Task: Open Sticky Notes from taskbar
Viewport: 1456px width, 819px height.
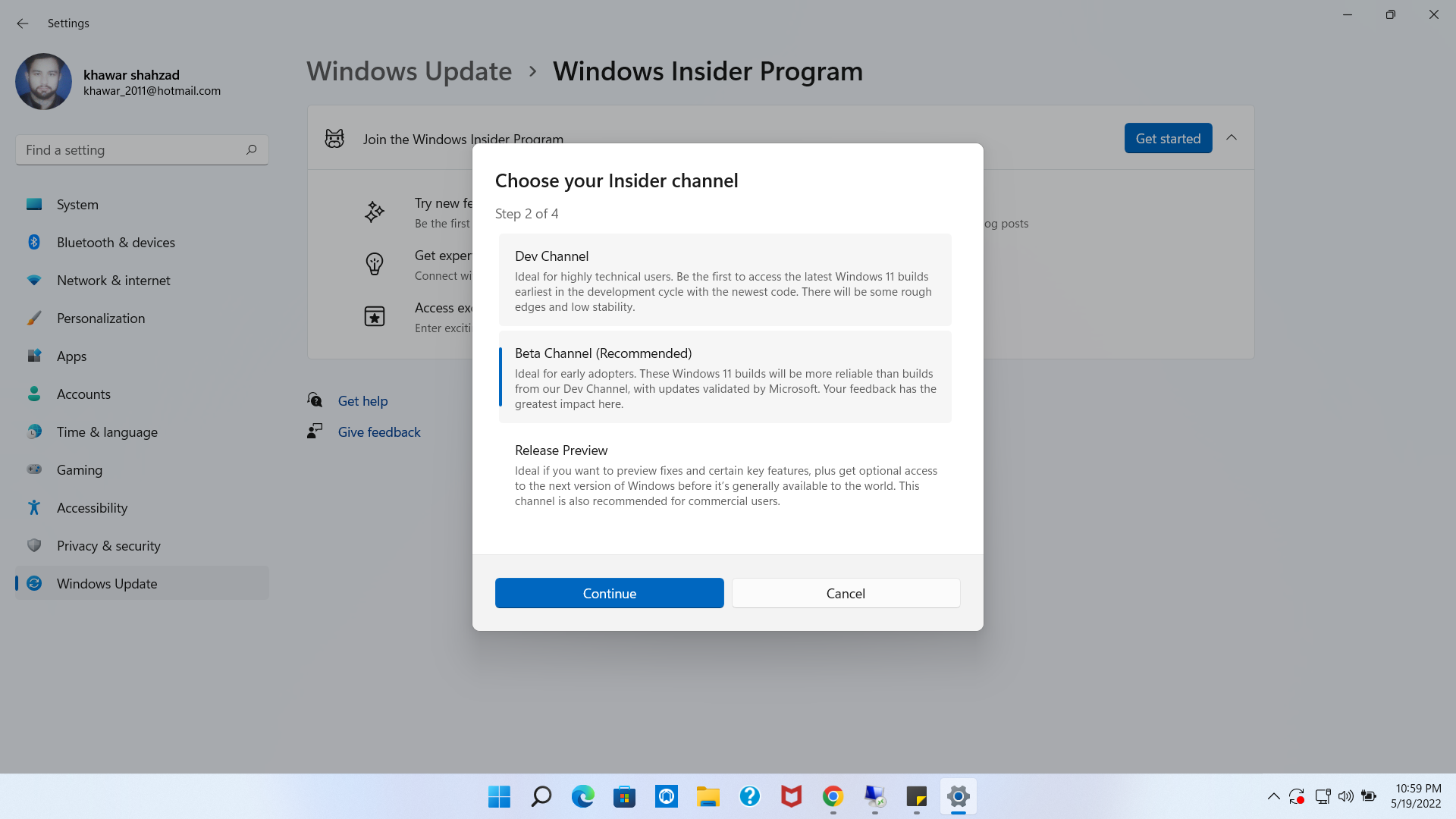Action: click(916, 796)
